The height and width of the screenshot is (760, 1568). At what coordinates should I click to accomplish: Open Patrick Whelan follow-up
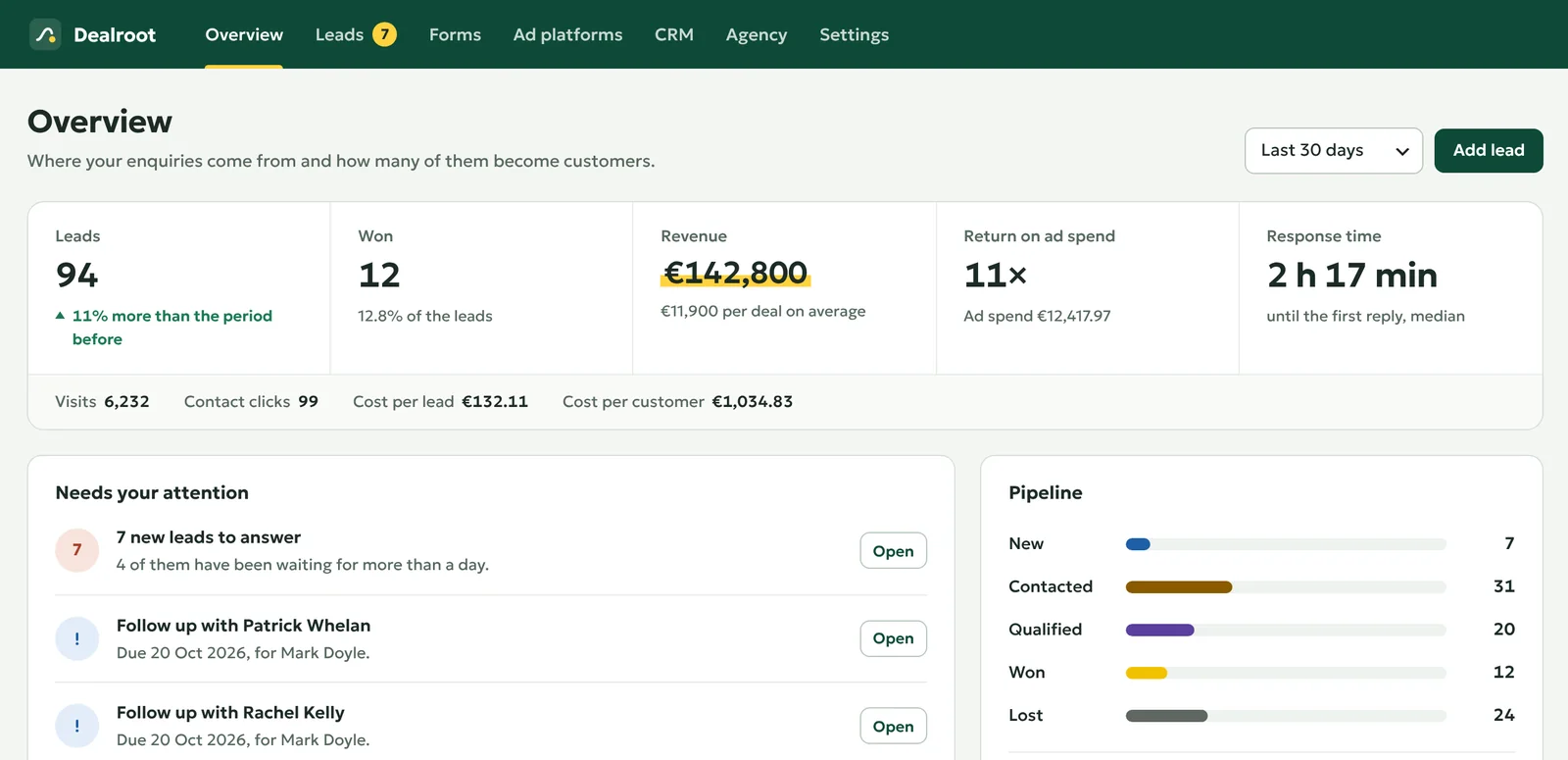pyautogui.click(x=893, y=638)
